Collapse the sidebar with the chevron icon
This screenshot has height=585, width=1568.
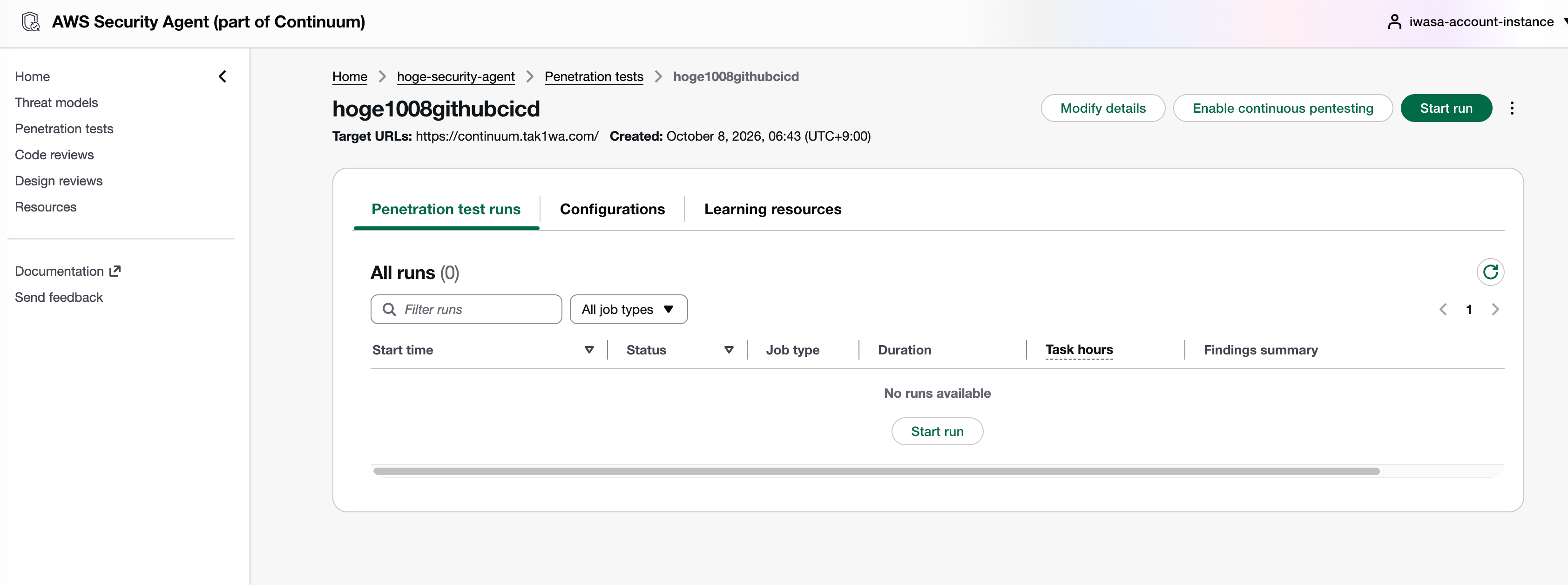coord(223,77)
